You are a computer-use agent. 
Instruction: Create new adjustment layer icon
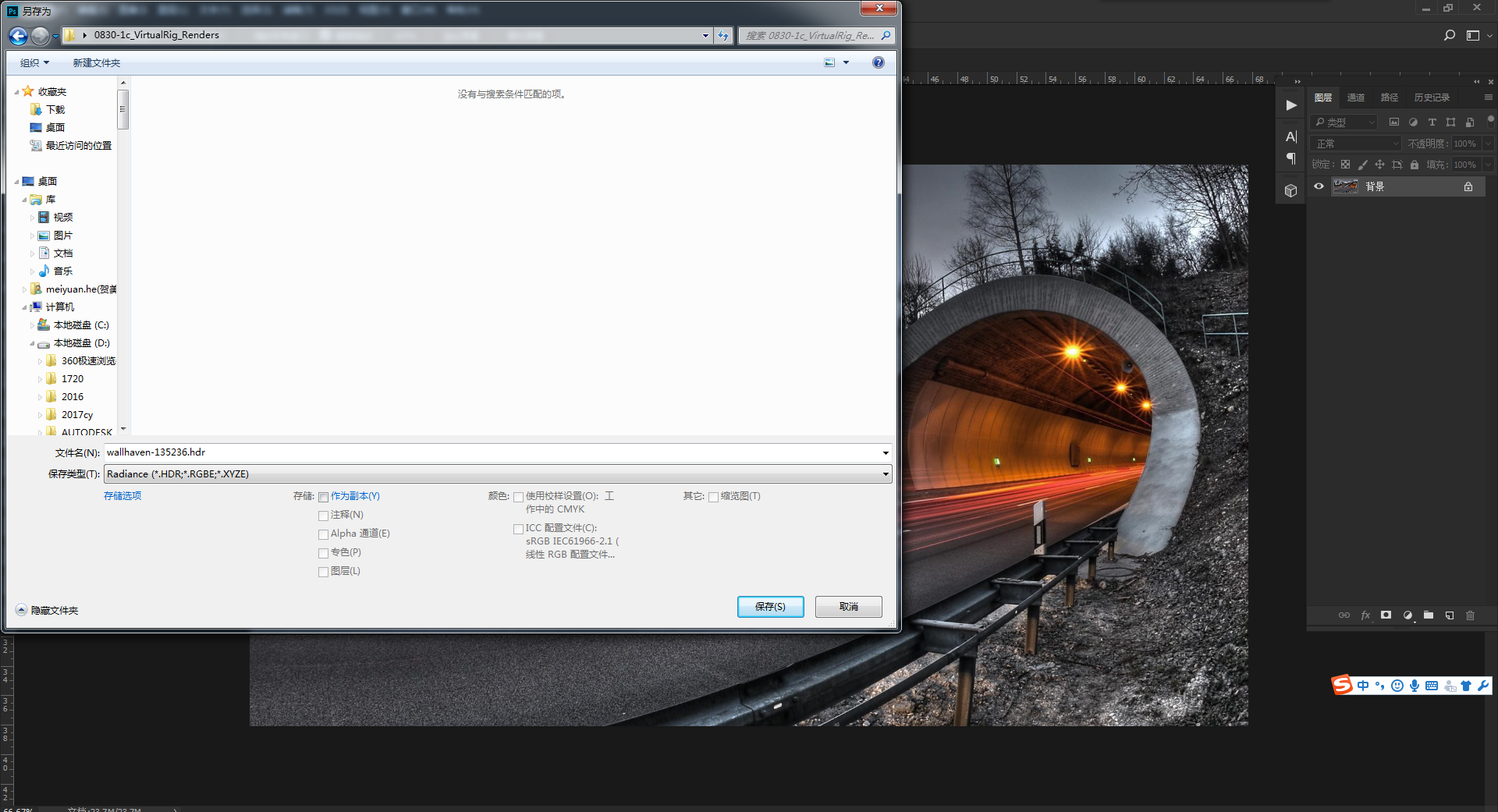click(x=1407, y=615)
